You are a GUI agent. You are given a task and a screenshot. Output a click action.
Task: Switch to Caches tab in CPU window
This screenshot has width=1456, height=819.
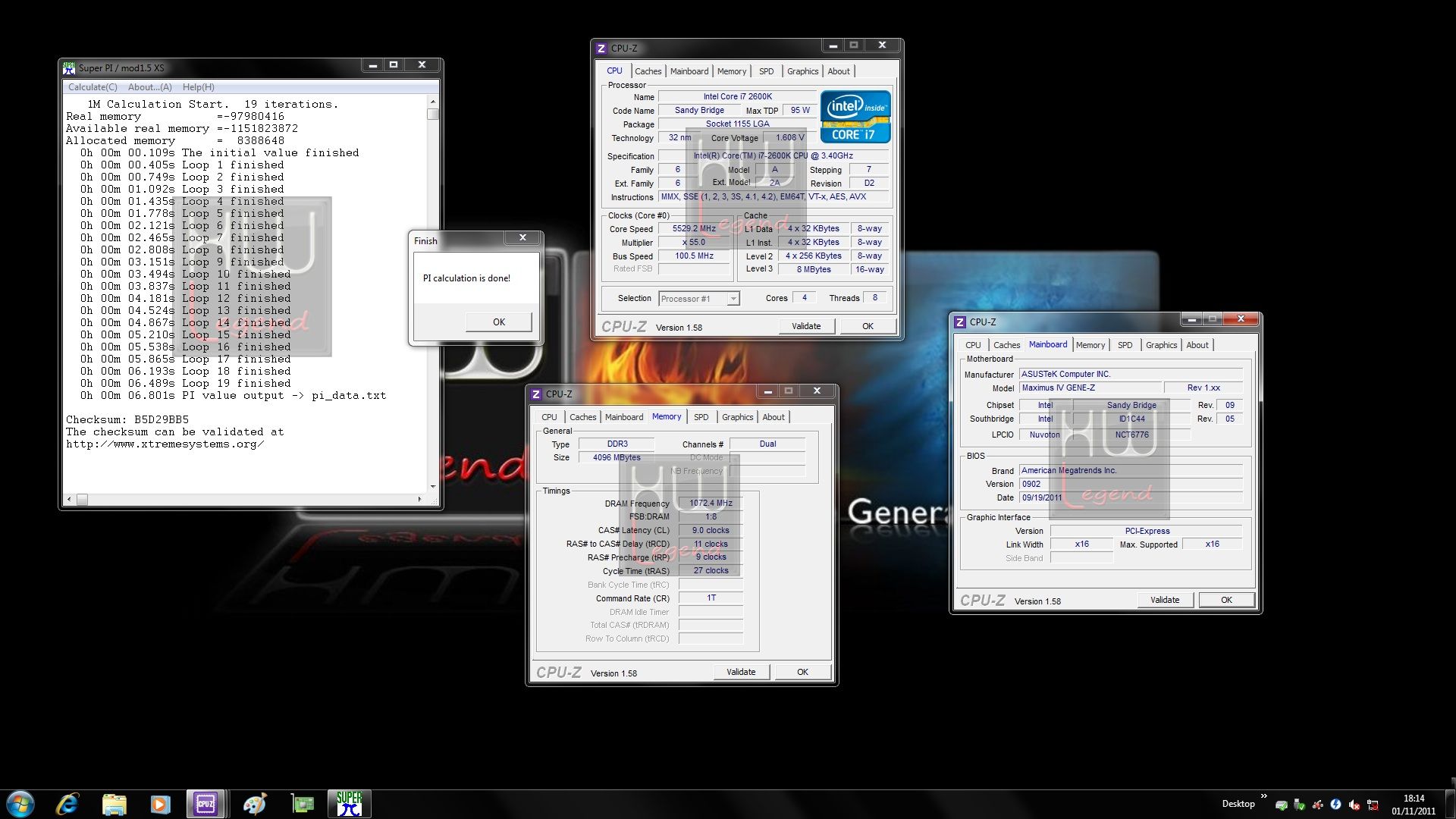click(648, 71)
